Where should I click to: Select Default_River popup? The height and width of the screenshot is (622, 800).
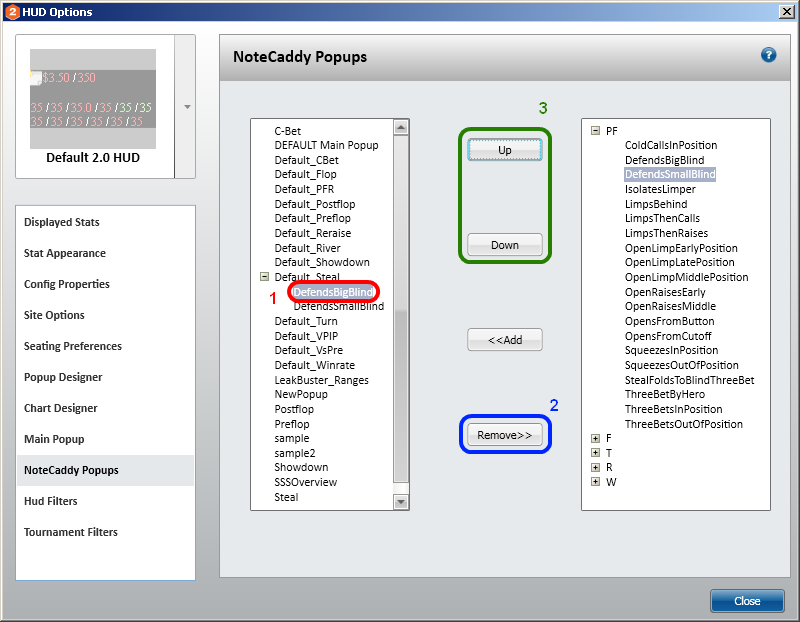(x=308, y=248)
